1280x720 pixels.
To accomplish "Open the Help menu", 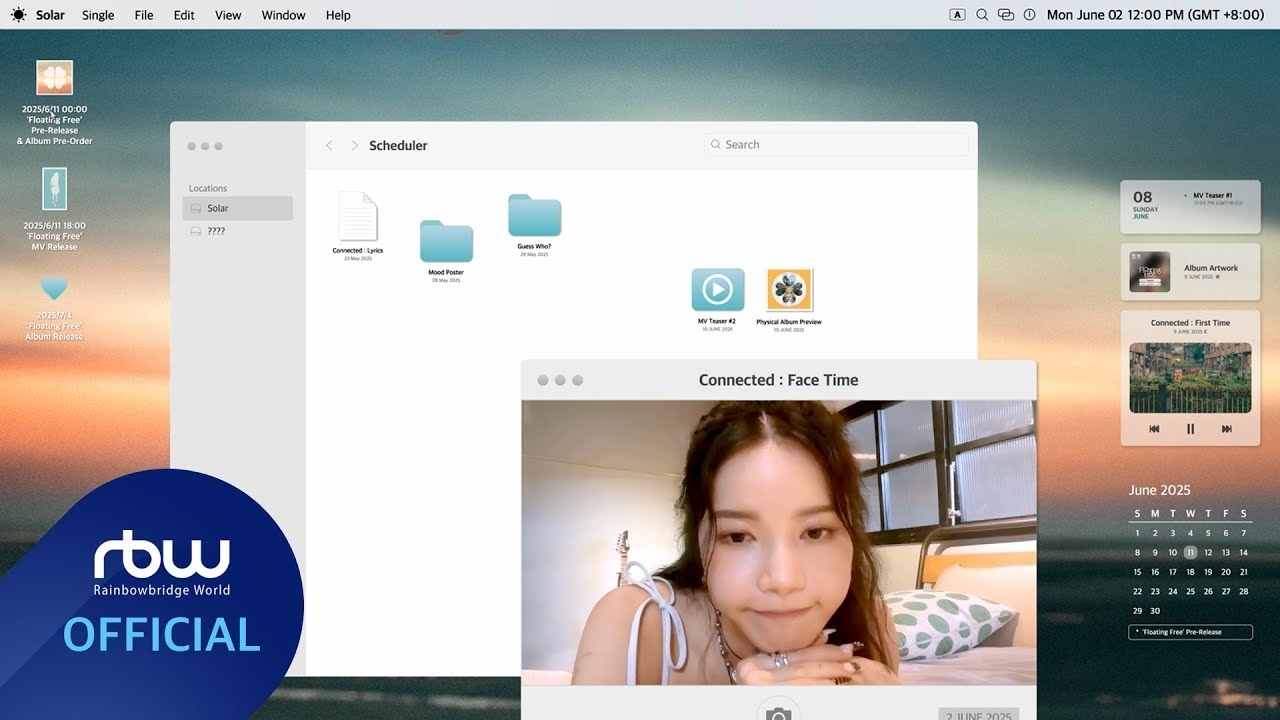I will 338,15.
